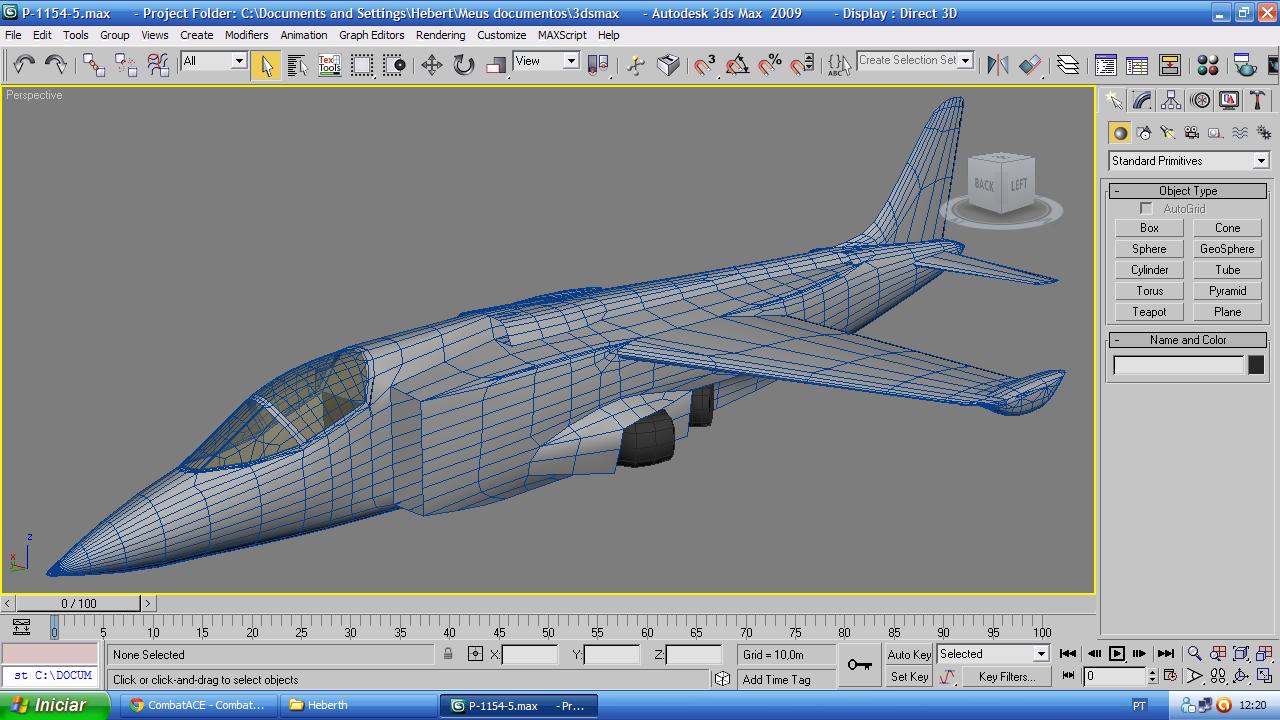Viewport: 1280px width, 720px height.
Task: Click the Mirror tool icon
Action: pos(997,65)
